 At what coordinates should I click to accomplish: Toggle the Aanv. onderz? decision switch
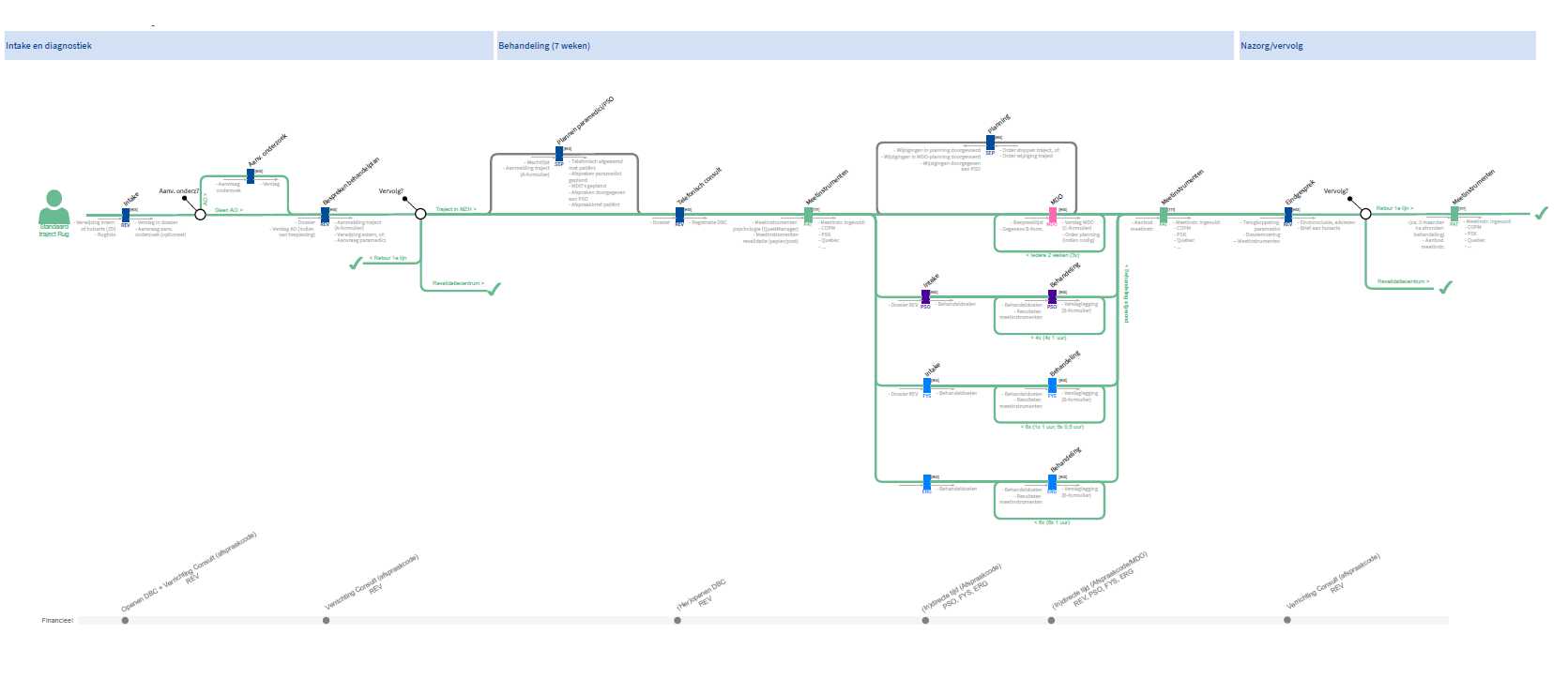point(200,215)
